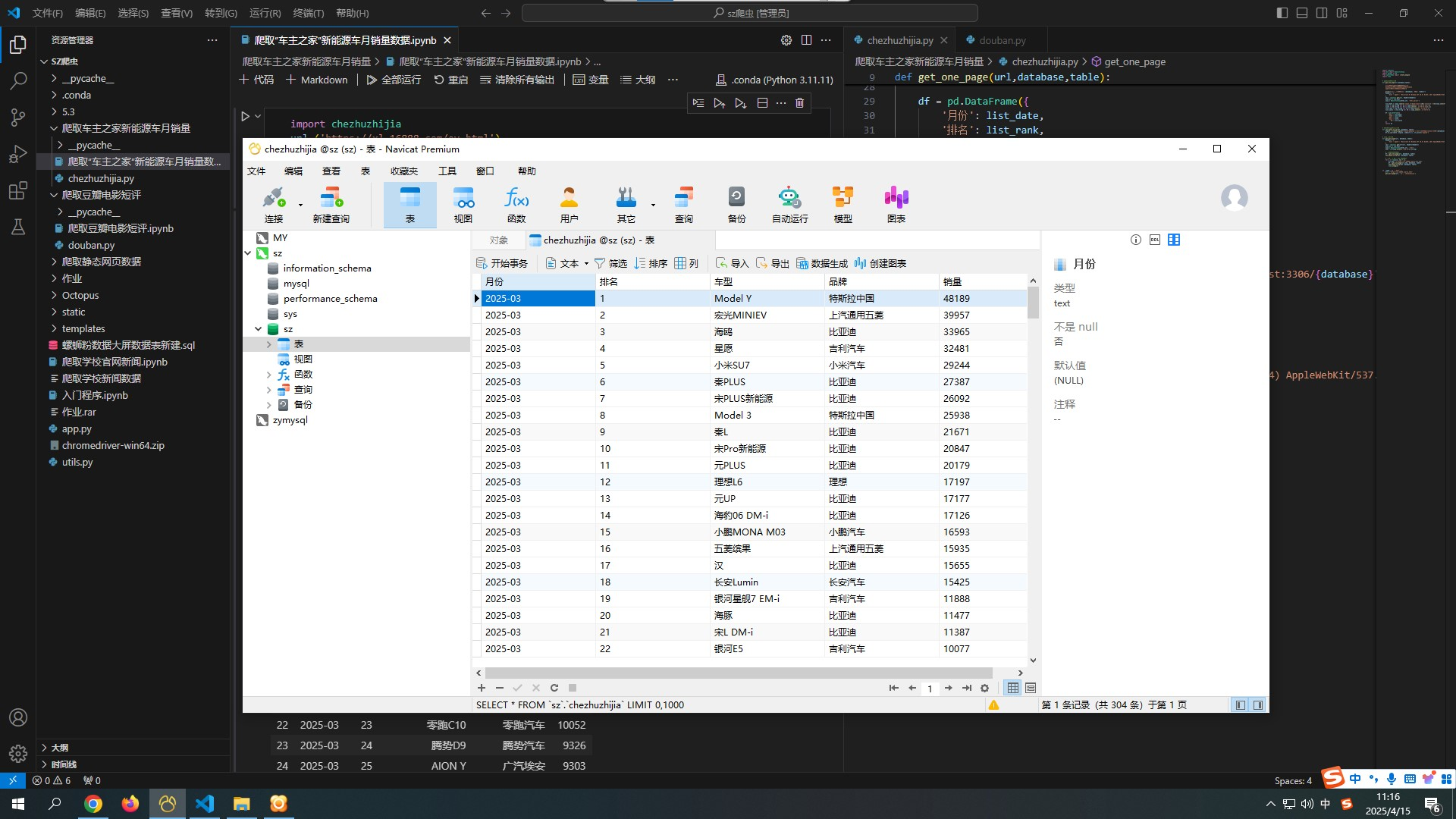Click the 导出 (Export) button

(x=773, y=263)
